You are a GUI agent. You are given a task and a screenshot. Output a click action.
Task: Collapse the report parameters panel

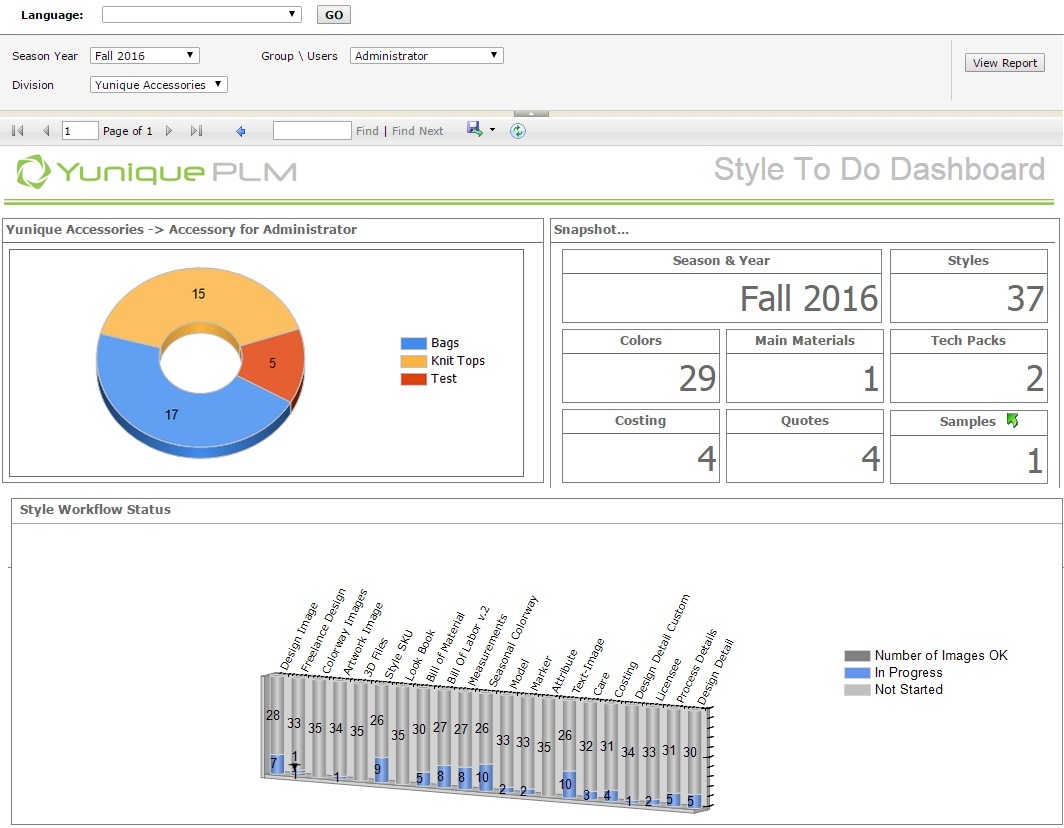pyautogui.click(x=531, y=113)
